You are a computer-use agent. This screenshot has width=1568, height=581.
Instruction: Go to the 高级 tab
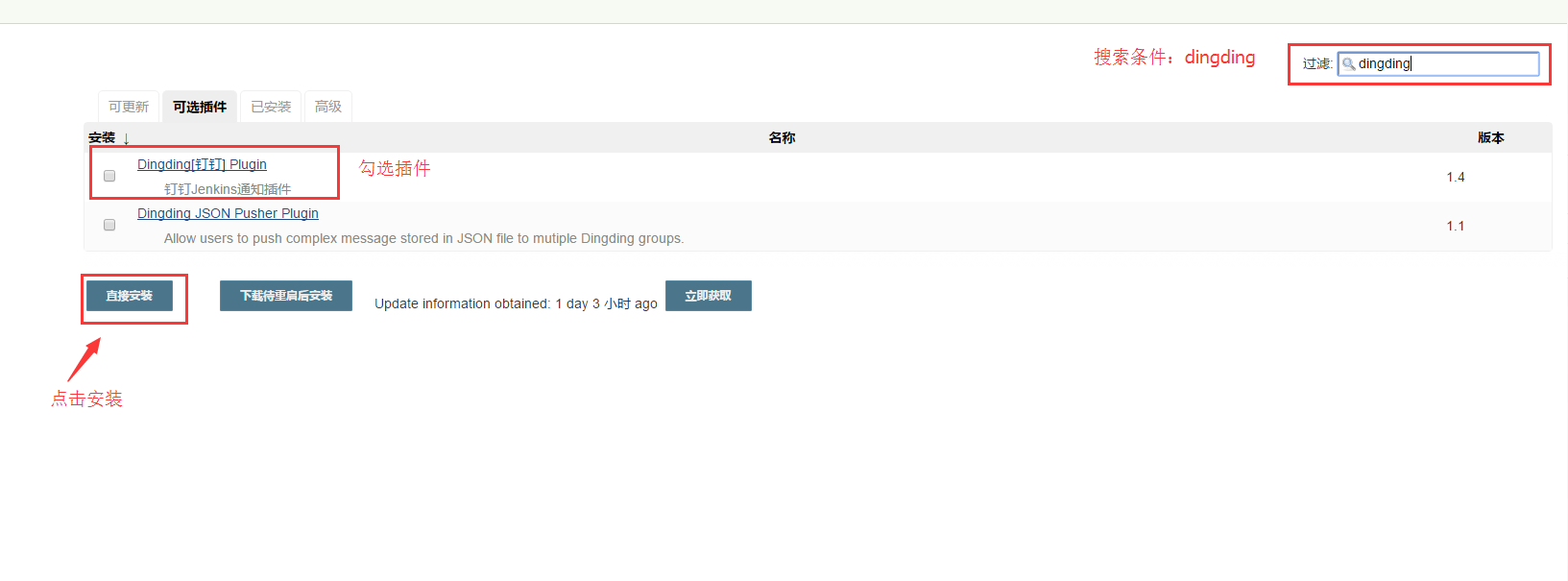[328, 107]
